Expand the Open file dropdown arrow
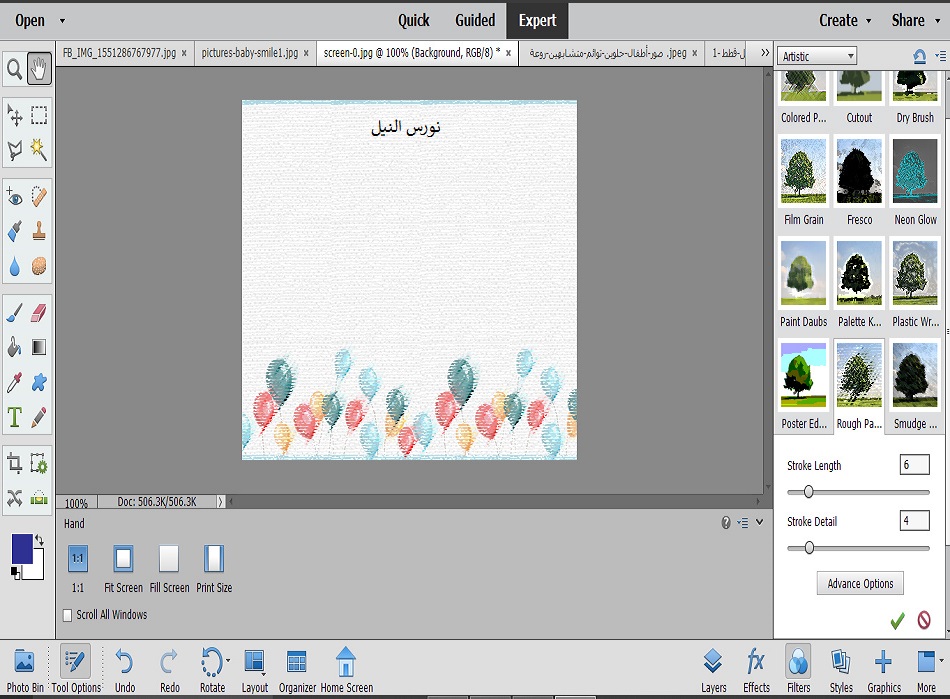 [x=62, y=21]
